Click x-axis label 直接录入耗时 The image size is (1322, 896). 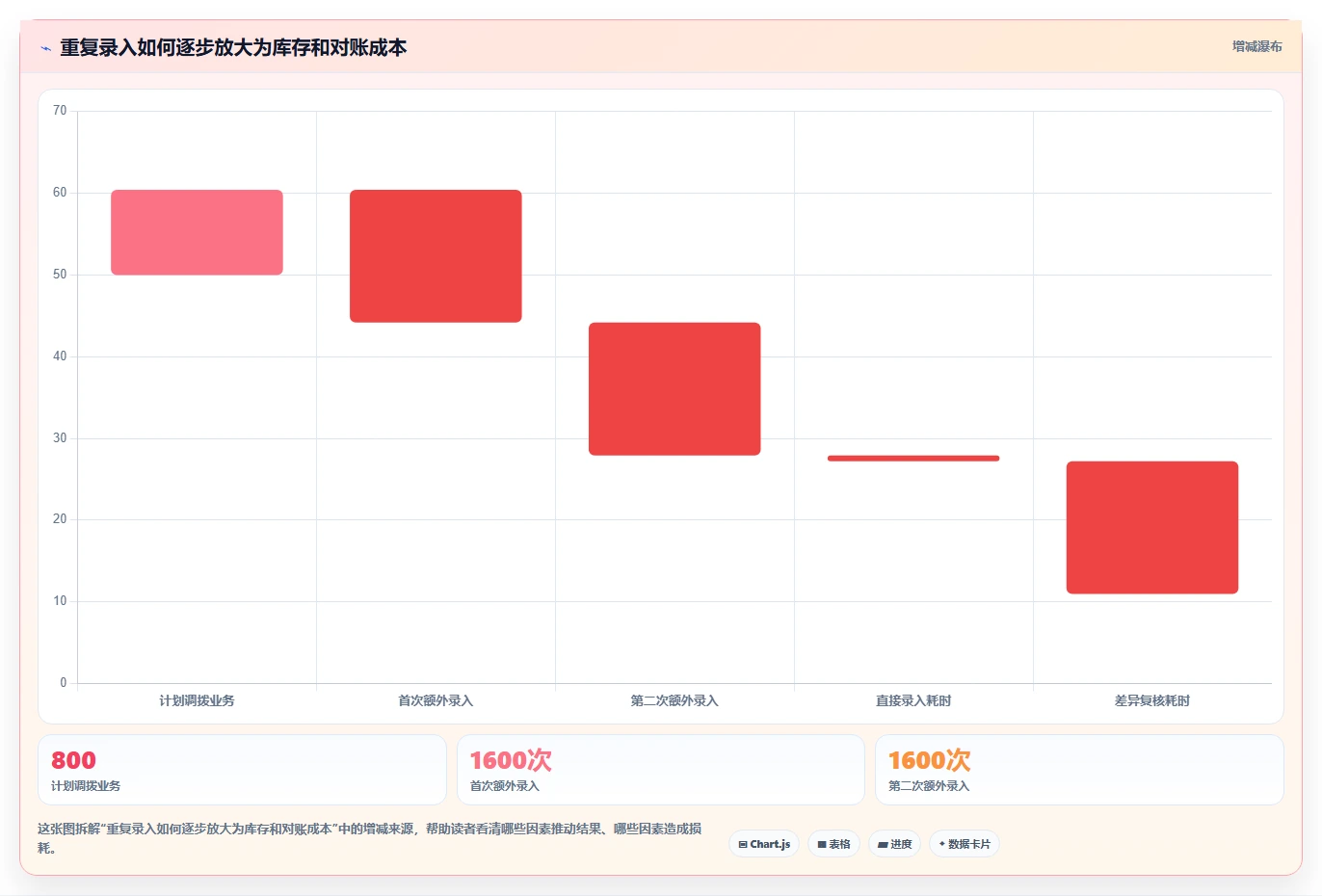click(913, 700)
